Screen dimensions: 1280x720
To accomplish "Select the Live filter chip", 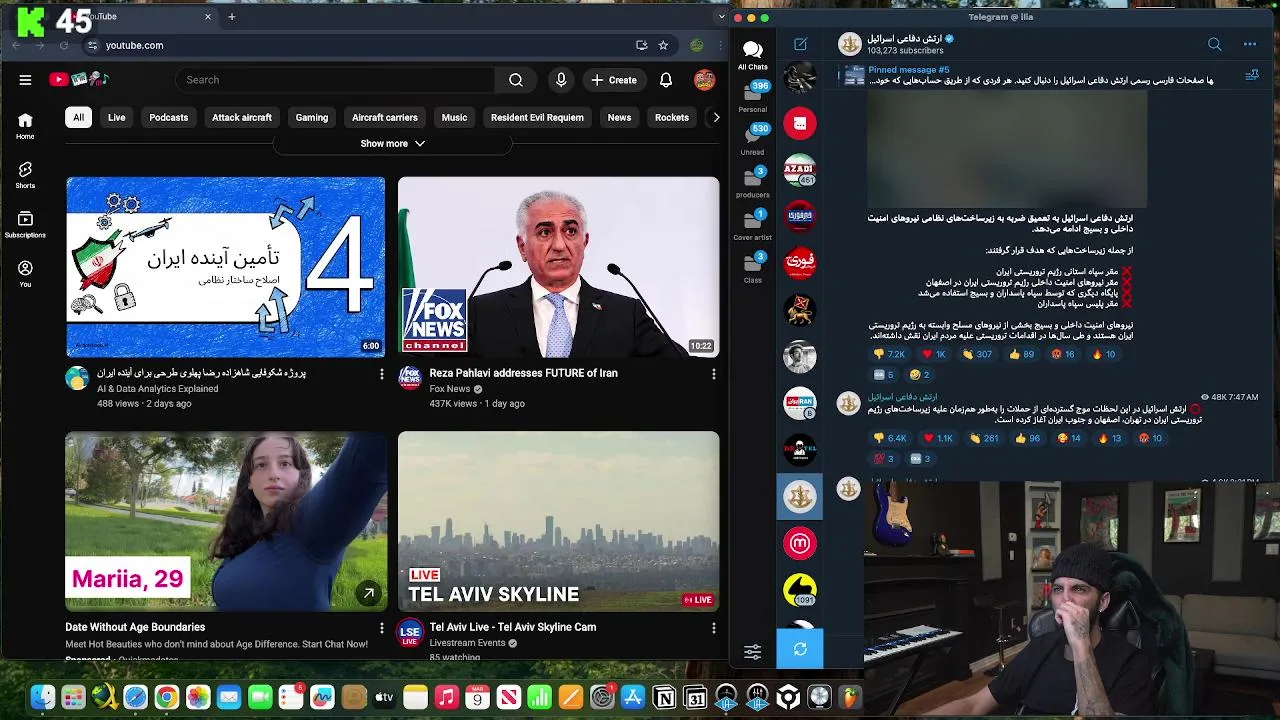I will click(x=117, y=118).
